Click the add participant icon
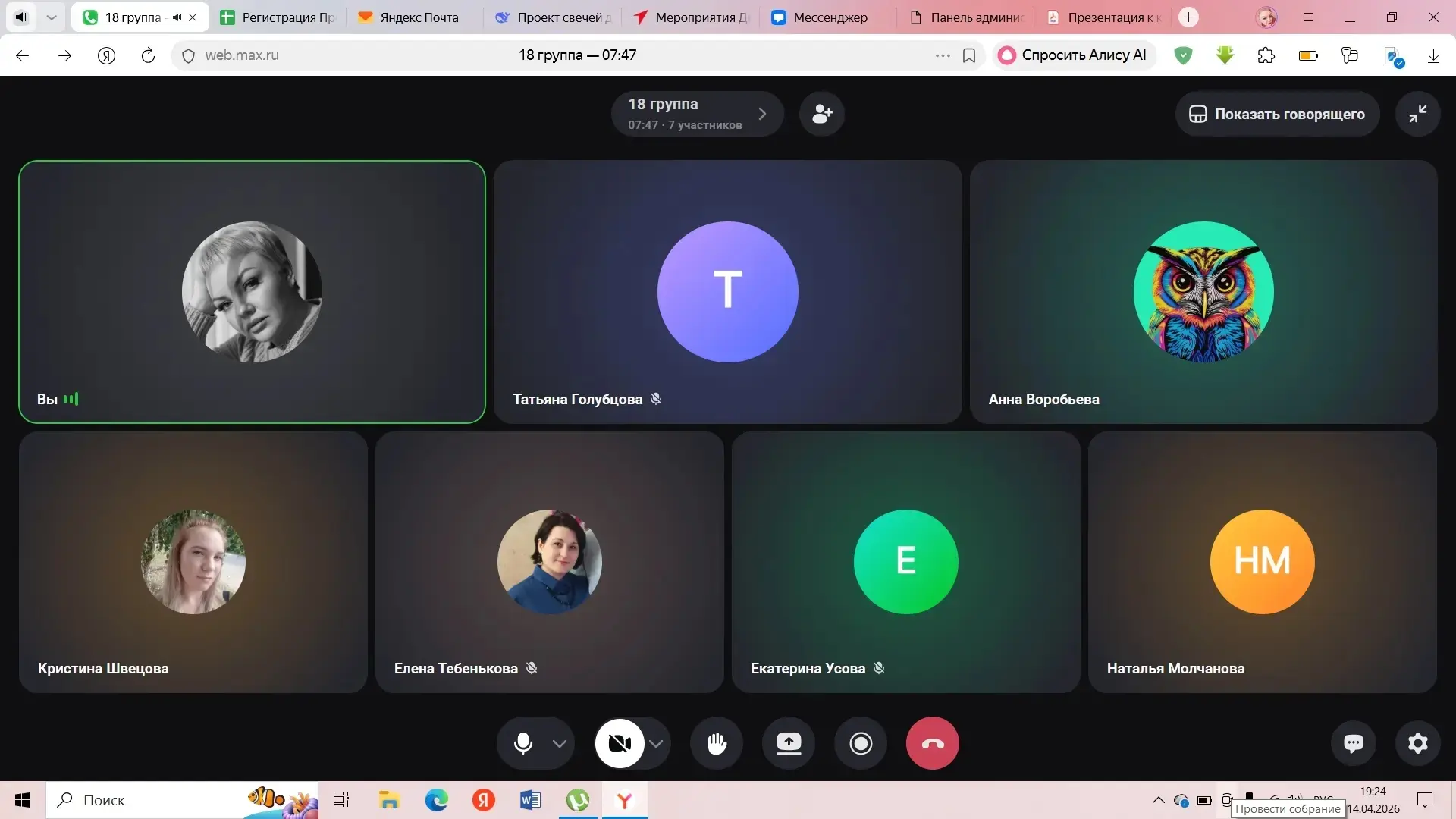This screenshot has width=1456, height=819. click(822, 114)
